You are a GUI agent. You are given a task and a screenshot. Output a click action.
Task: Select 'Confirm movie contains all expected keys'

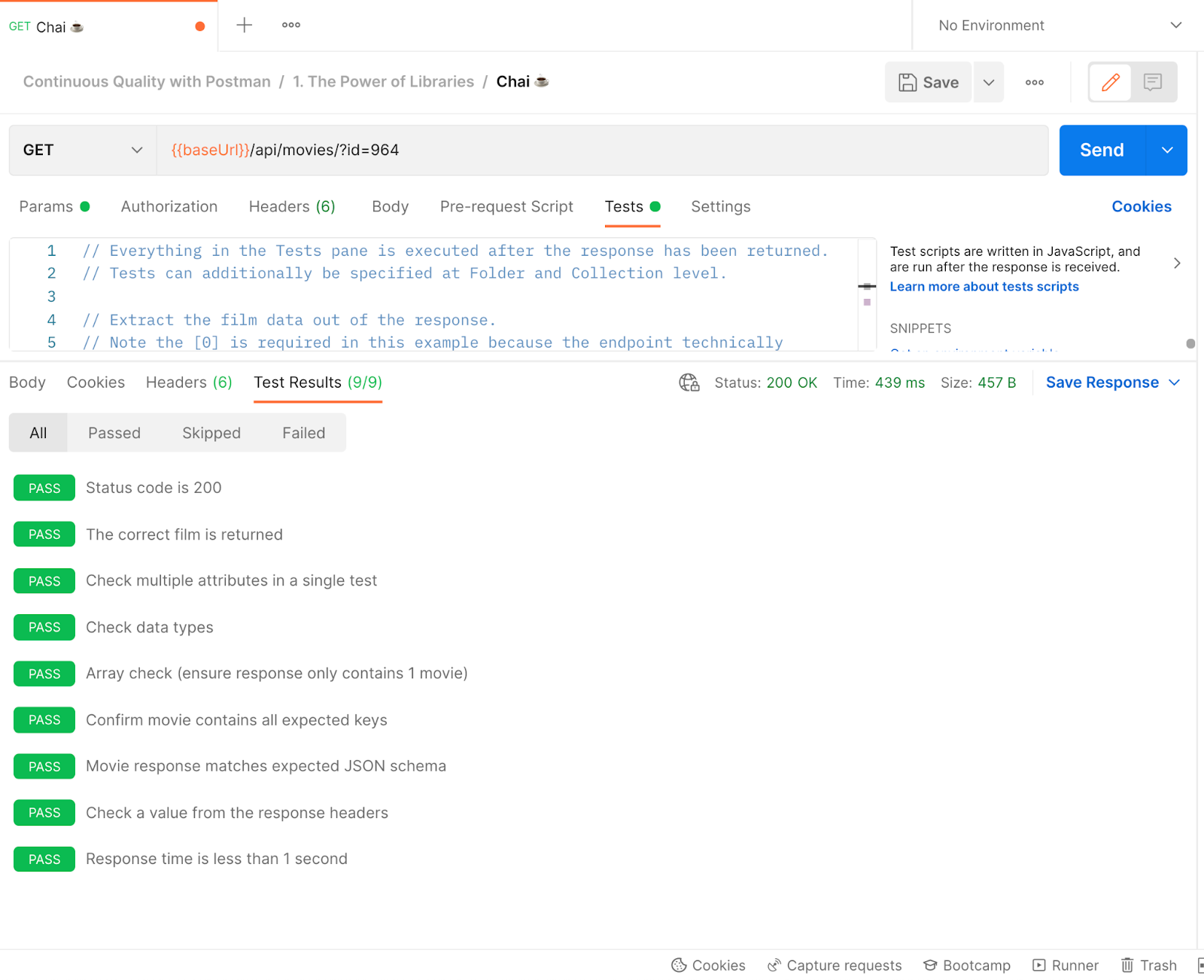236,720
